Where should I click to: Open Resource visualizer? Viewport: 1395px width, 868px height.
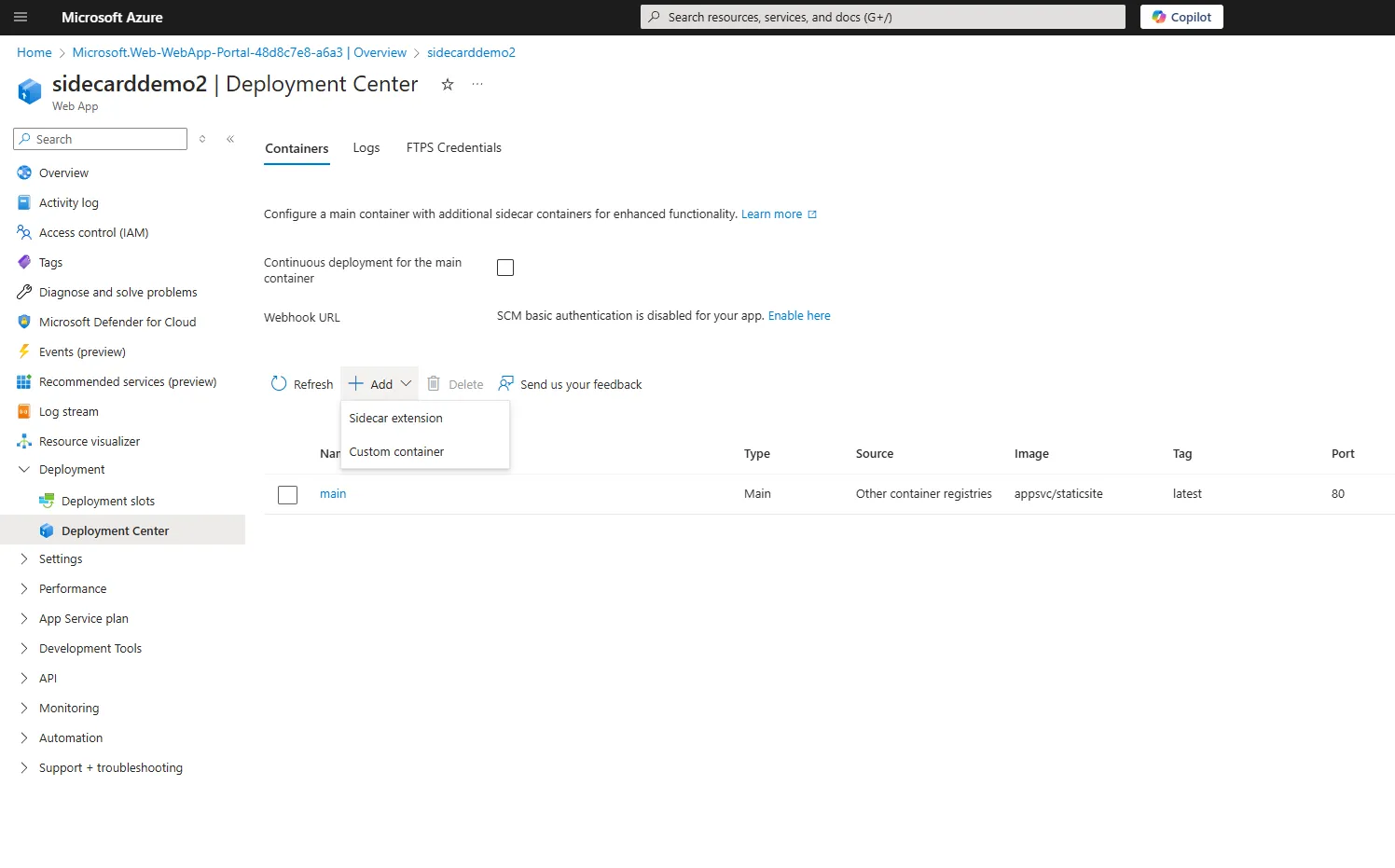point(90,441)
